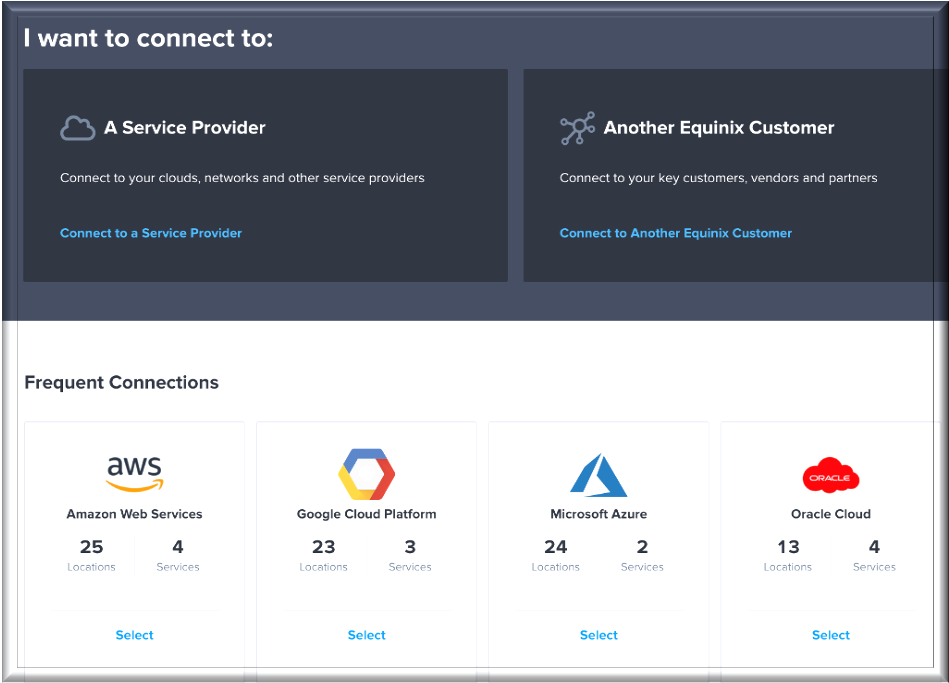Click Google Cloud Platform card title
This screenshot has width=949, height=683.
click(x=367, y=514)
